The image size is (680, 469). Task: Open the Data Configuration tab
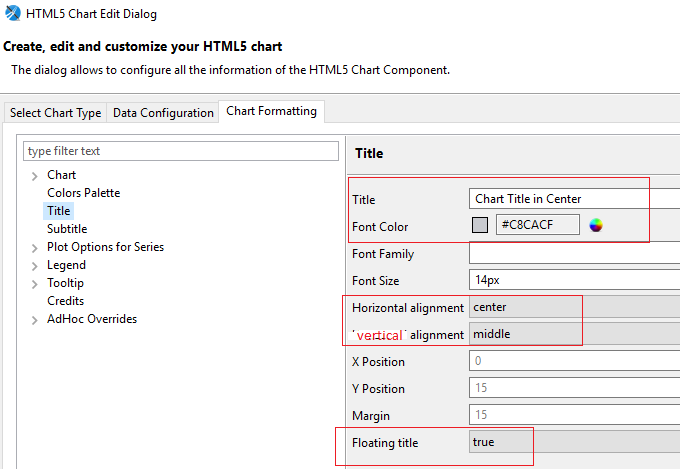(x=163, y=113)
